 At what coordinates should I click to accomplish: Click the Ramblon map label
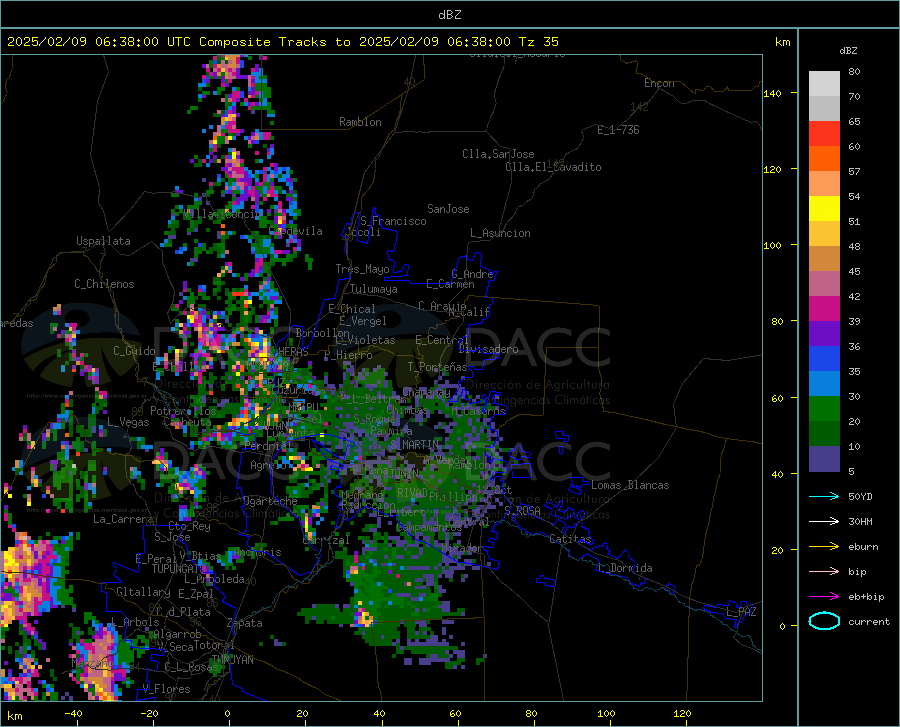pos(360,122)
